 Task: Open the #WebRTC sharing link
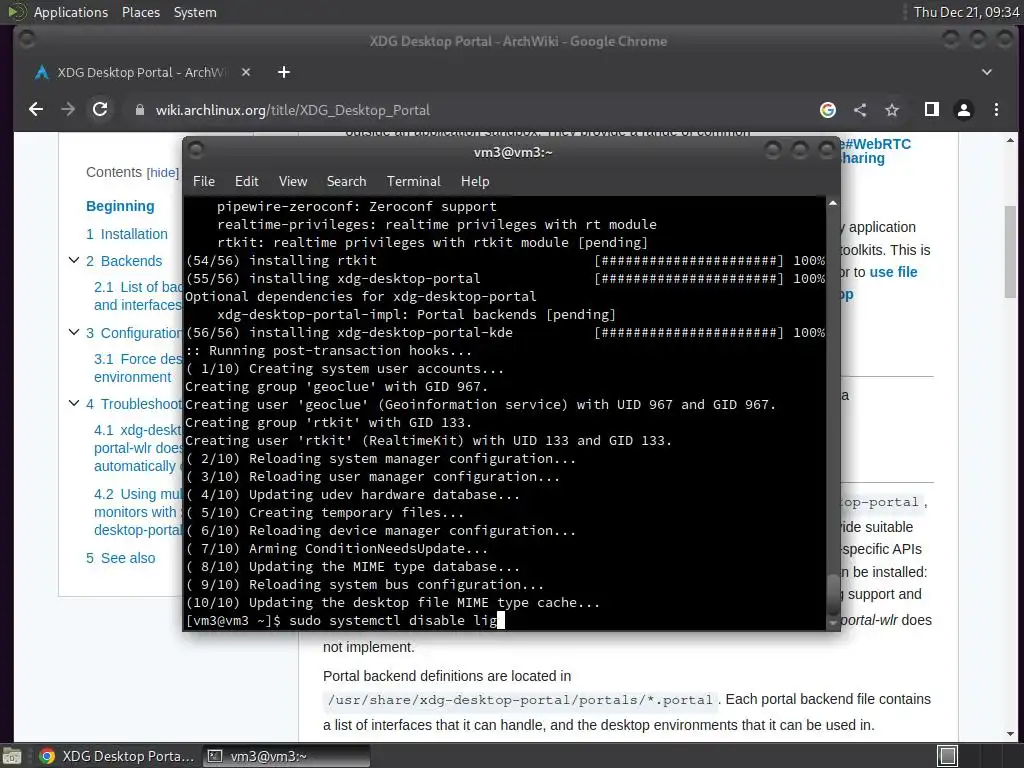875,151
